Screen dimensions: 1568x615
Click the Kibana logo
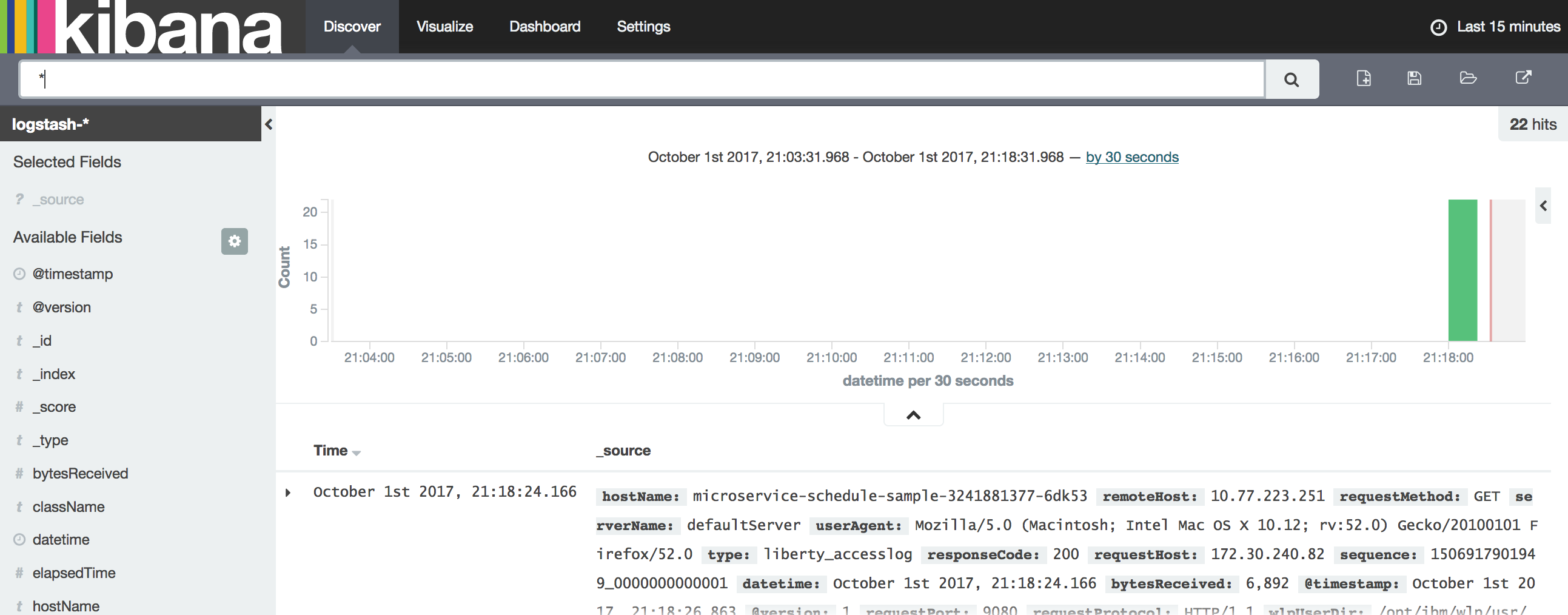142,27
